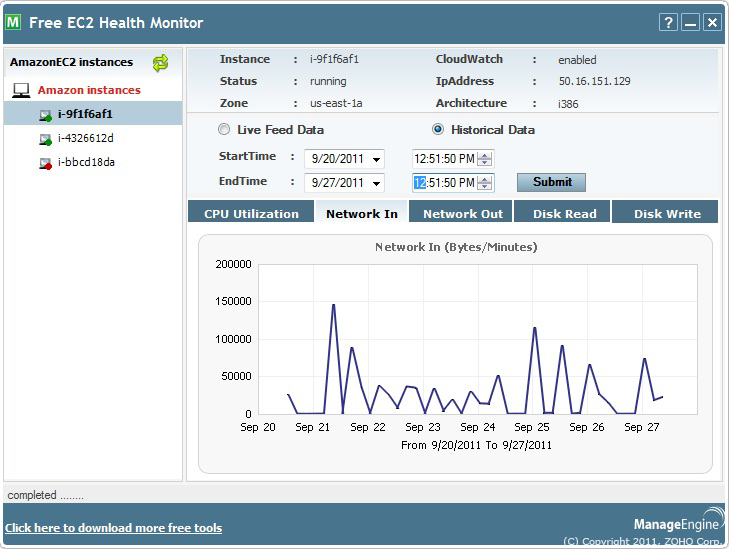Increase EndTime with the up spinner arrow

(484, 179)
